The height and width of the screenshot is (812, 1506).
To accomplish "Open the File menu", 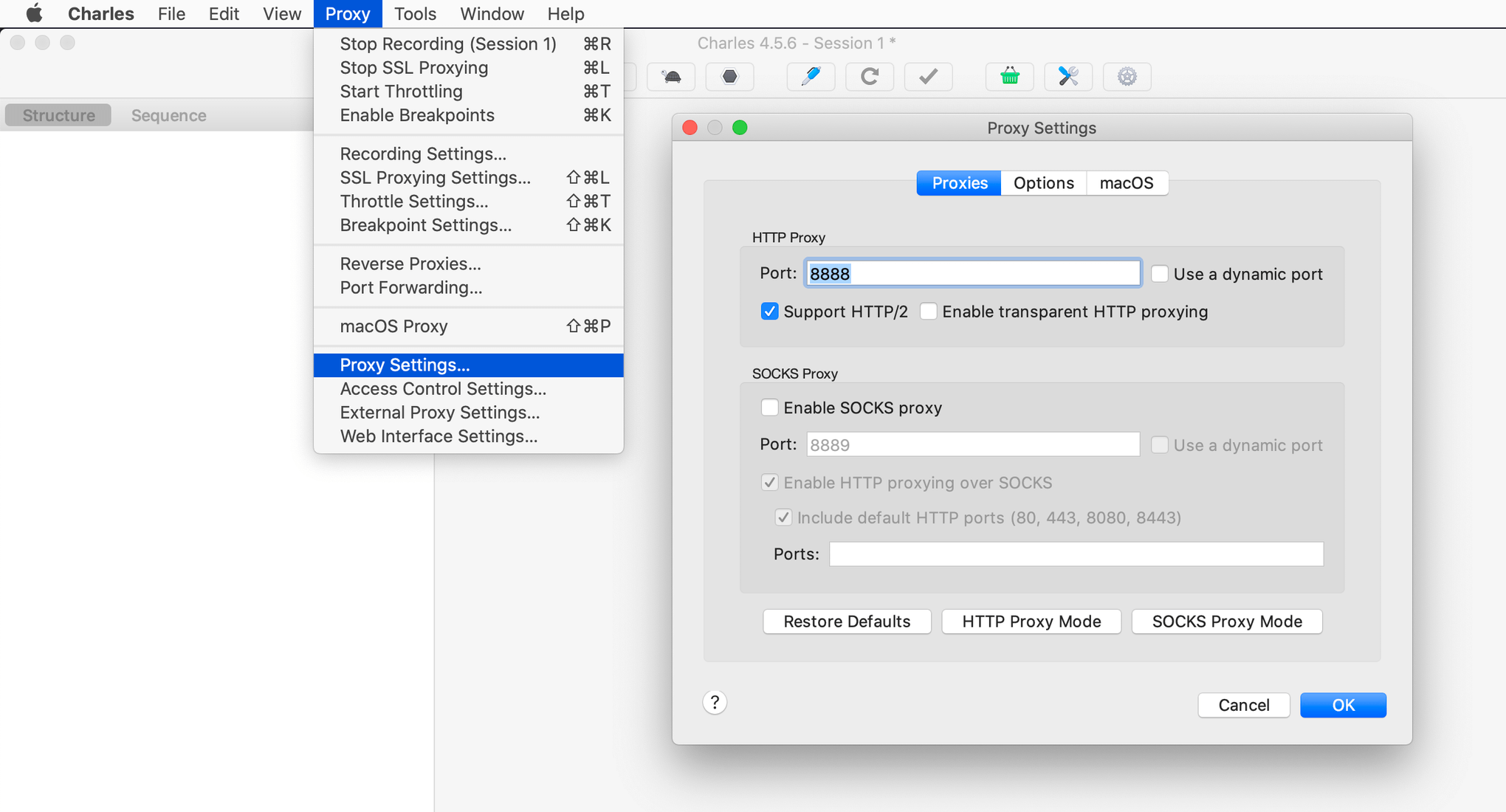I will tap(171, 13).
